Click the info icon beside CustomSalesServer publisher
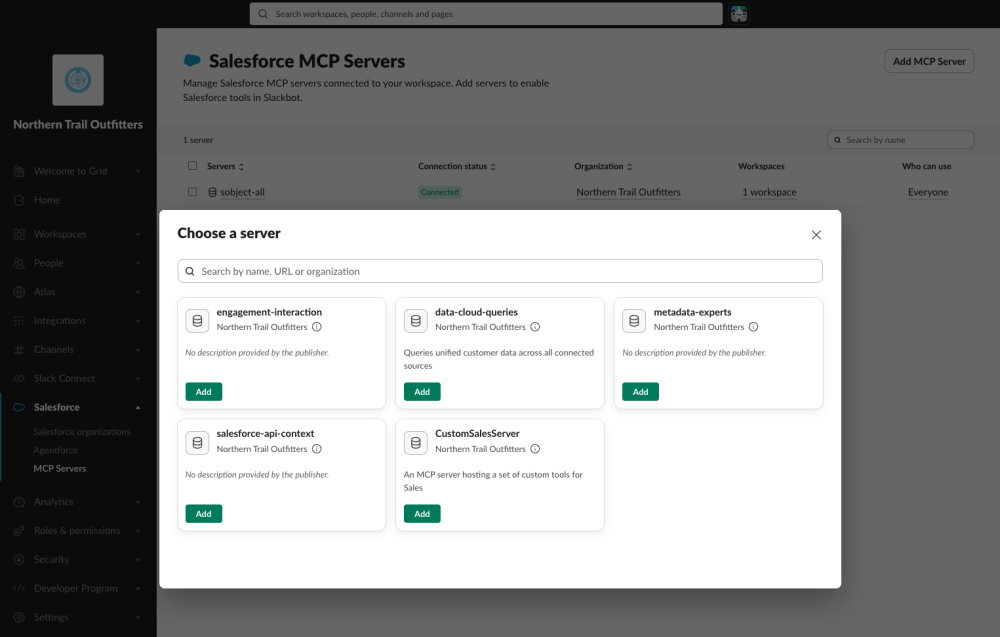Viewport: 1000px width, 637px height. (535, 448)
